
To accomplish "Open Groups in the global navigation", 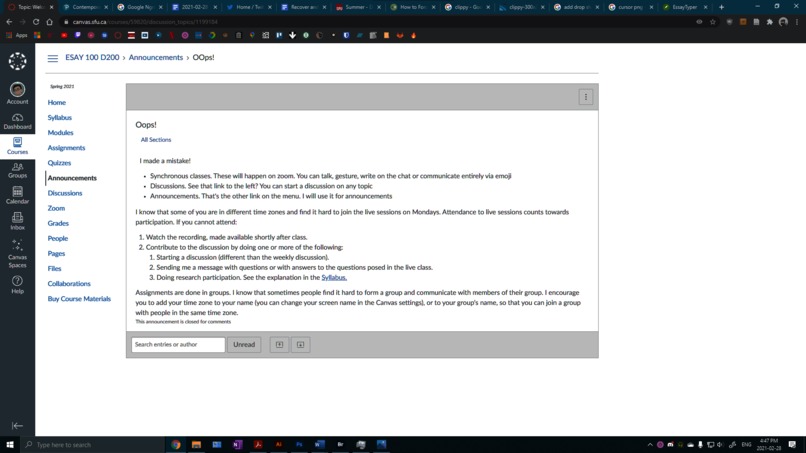I will pos(17,170).
